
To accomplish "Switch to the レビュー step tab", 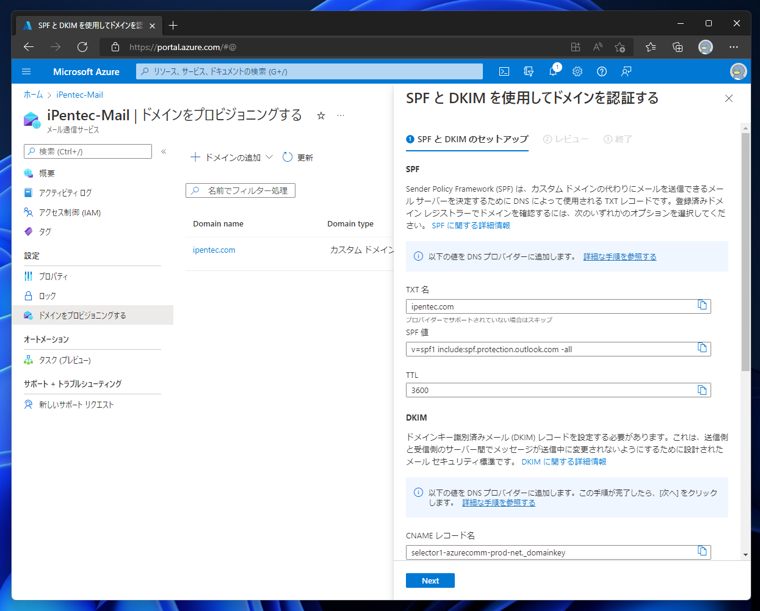I will (x=566, y=140).
